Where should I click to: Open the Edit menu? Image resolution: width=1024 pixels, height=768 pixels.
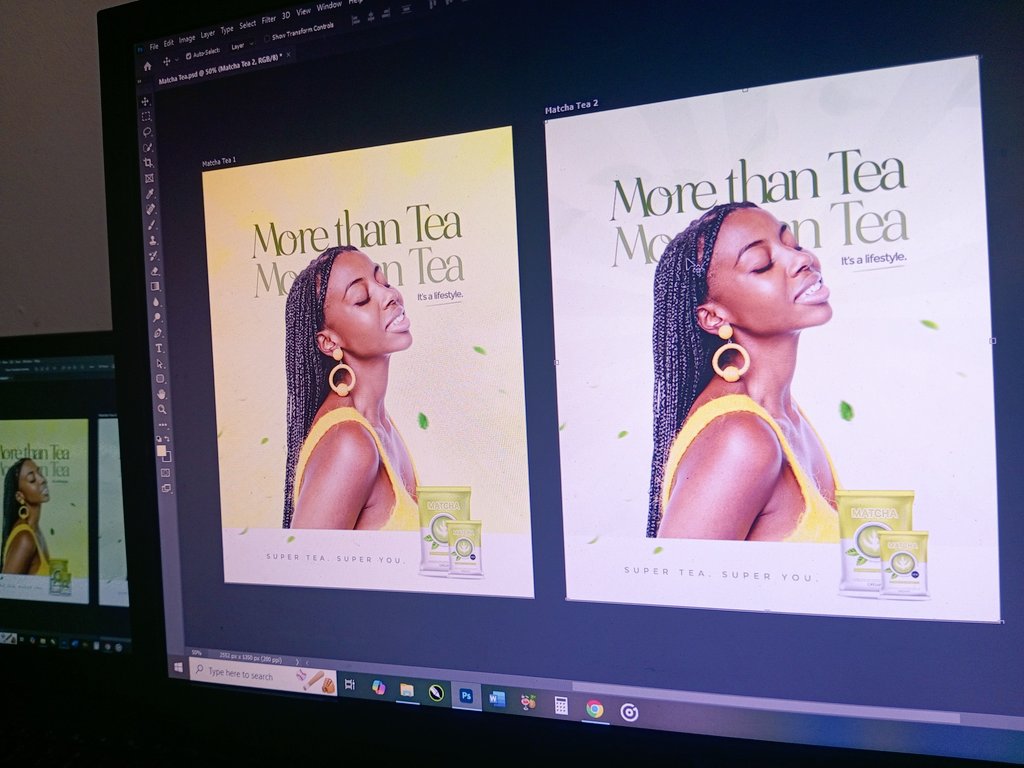[x=168, y=43]
